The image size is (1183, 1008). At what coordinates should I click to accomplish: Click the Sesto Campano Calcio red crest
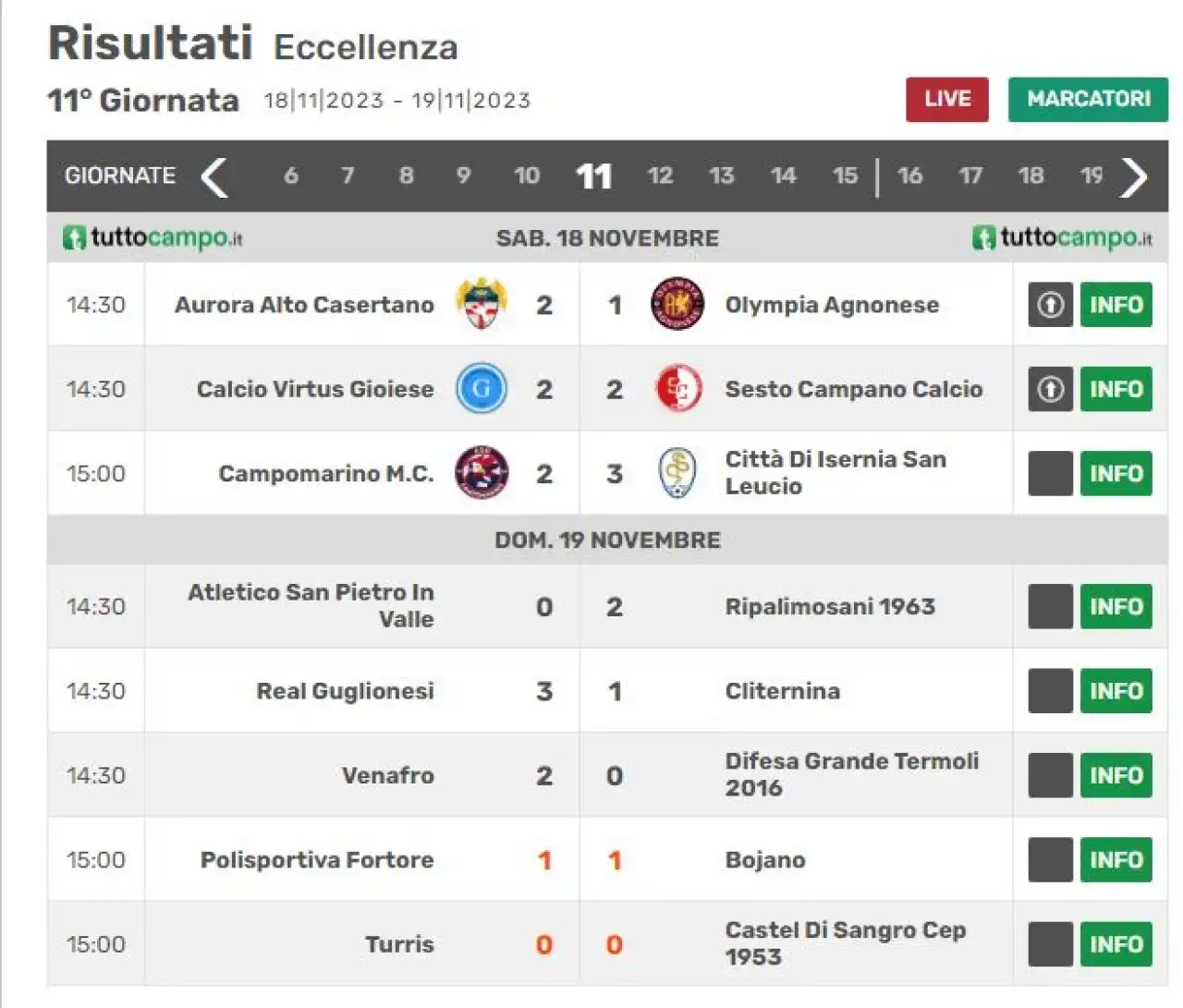(677, 388)
